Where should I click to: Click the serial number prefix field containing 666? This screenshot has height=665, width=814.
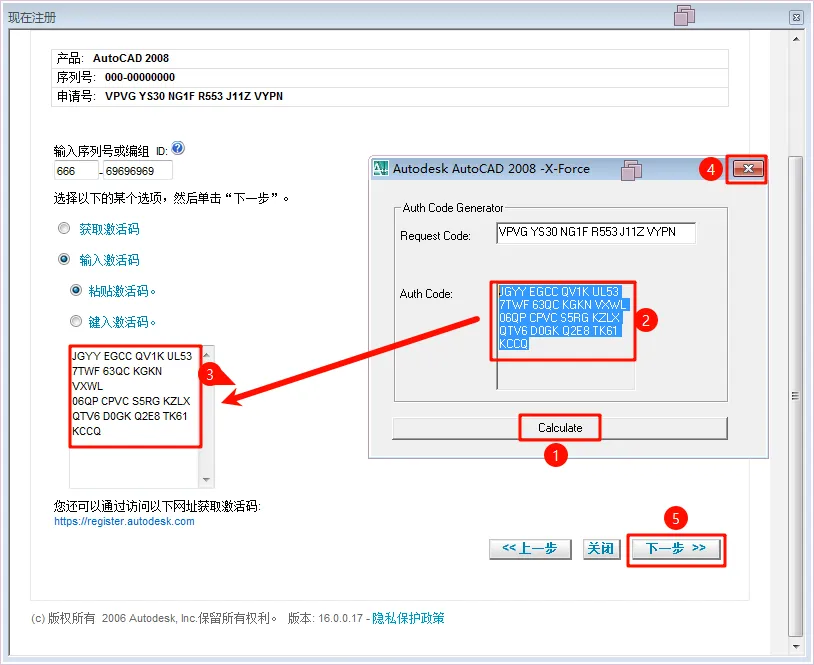76,171
